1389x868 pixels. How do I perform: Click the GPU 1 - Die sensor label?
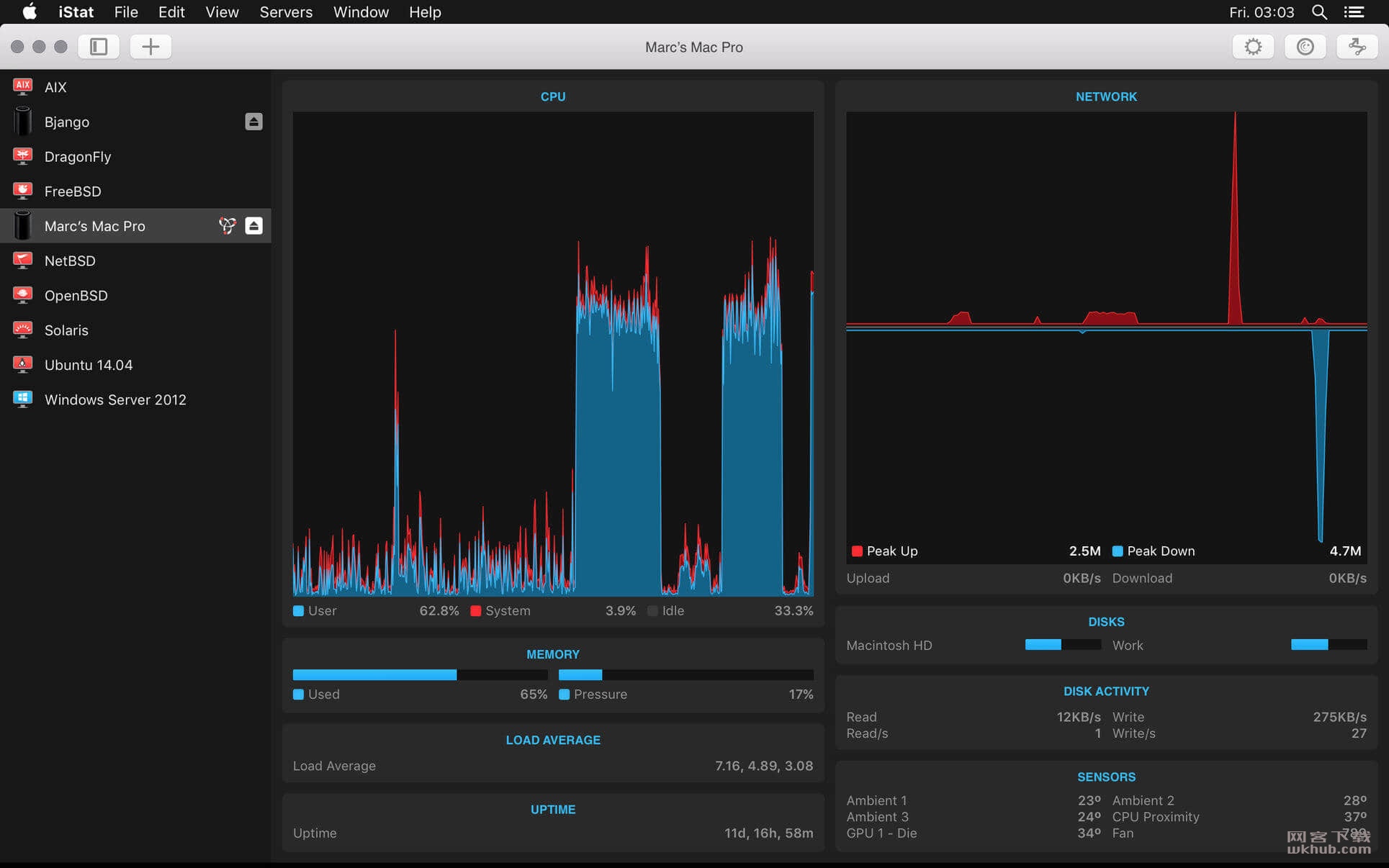(881, 833)
